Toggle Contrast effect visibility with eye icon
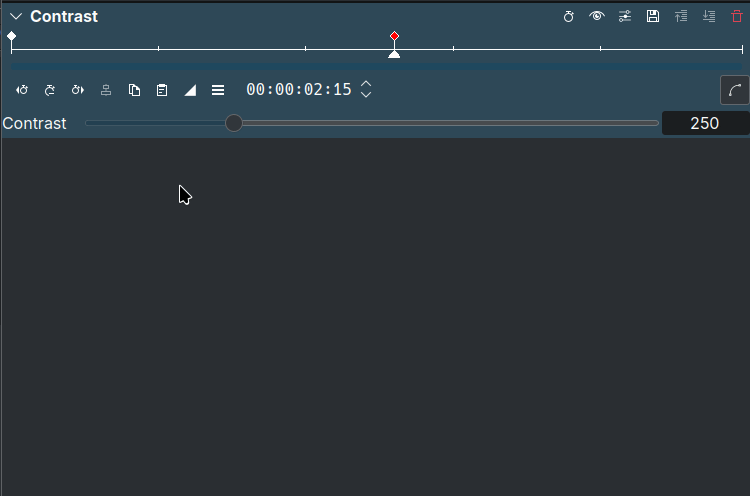Image resolution: width=750 pixels, height=496 pixels. pyautogui.click(x=597, y=17)
